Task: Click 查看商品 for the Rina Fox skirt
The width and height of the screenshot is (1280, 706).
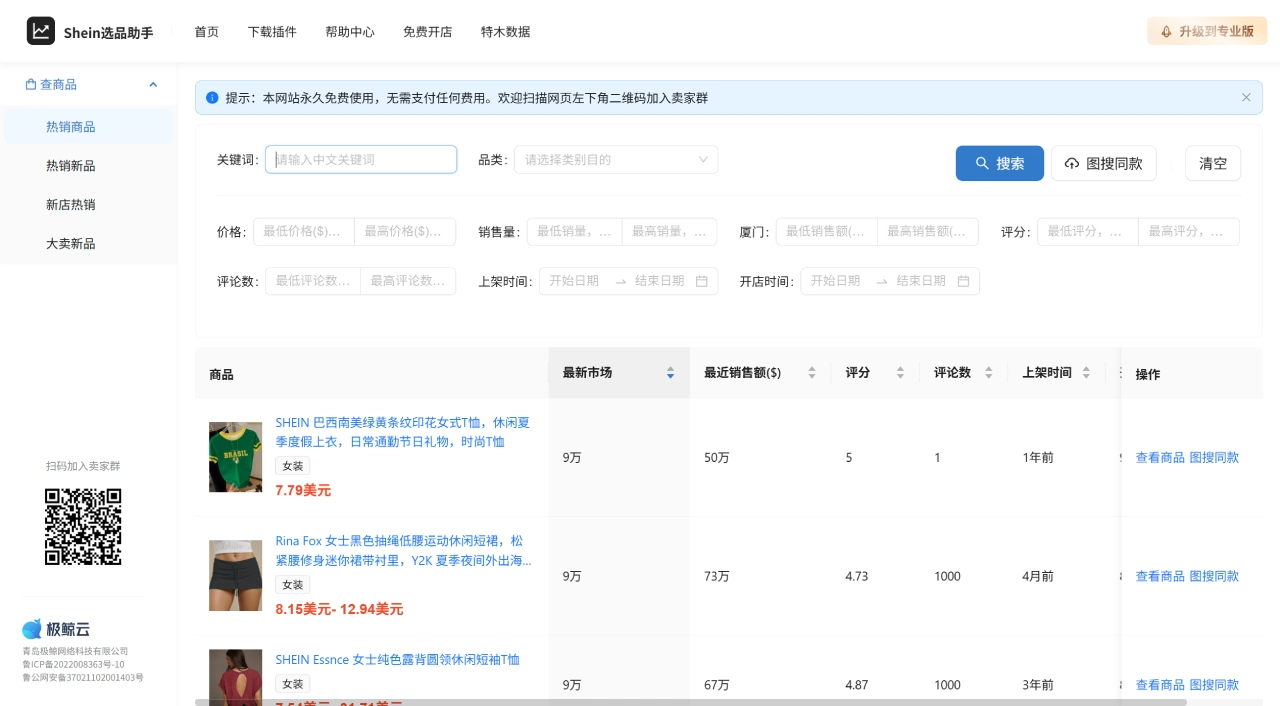Action: (x=1160, y=576)
